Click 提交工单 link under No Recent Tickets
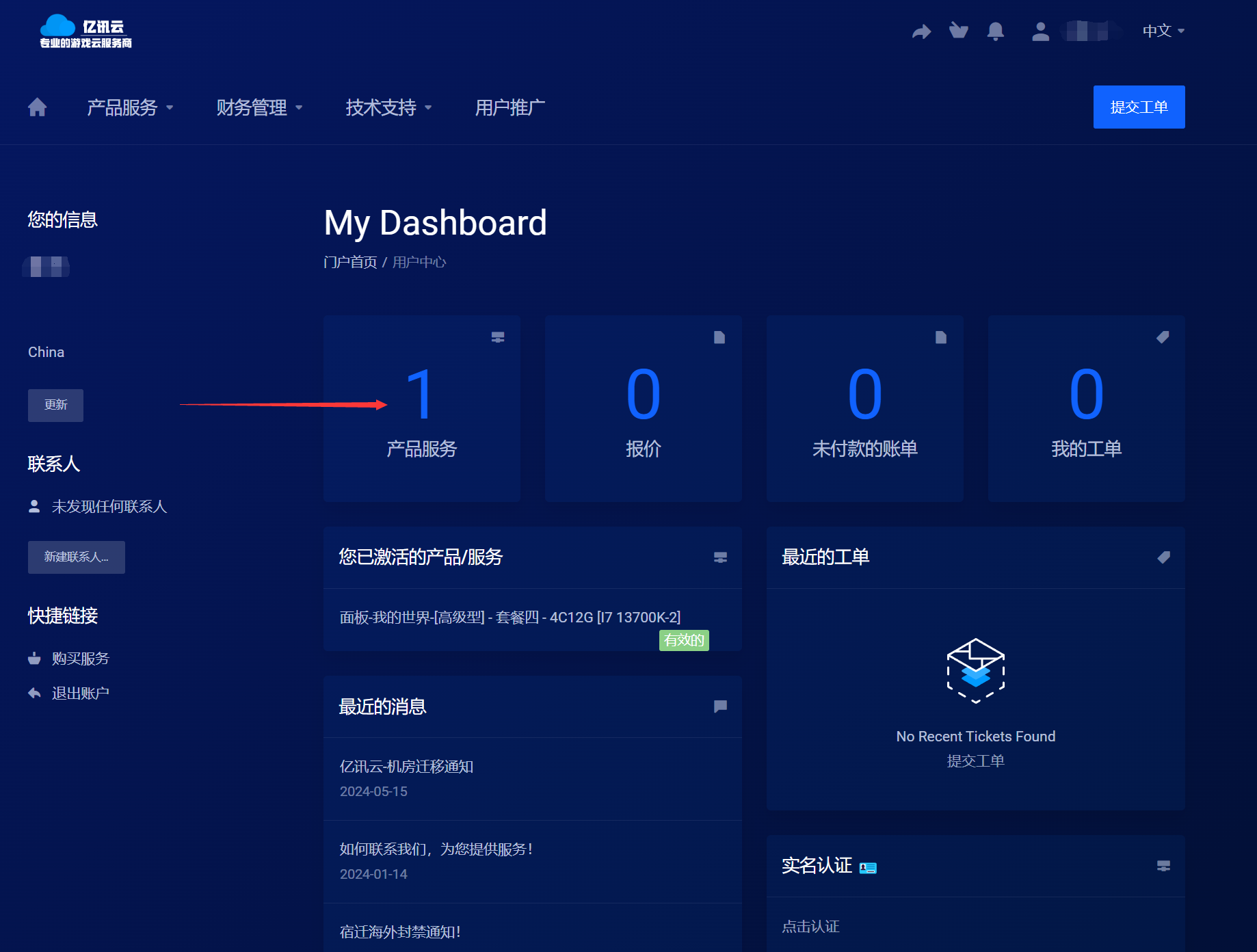This screenshot has height=952, width=1257. pyautogui.click(x=976, y=761)
